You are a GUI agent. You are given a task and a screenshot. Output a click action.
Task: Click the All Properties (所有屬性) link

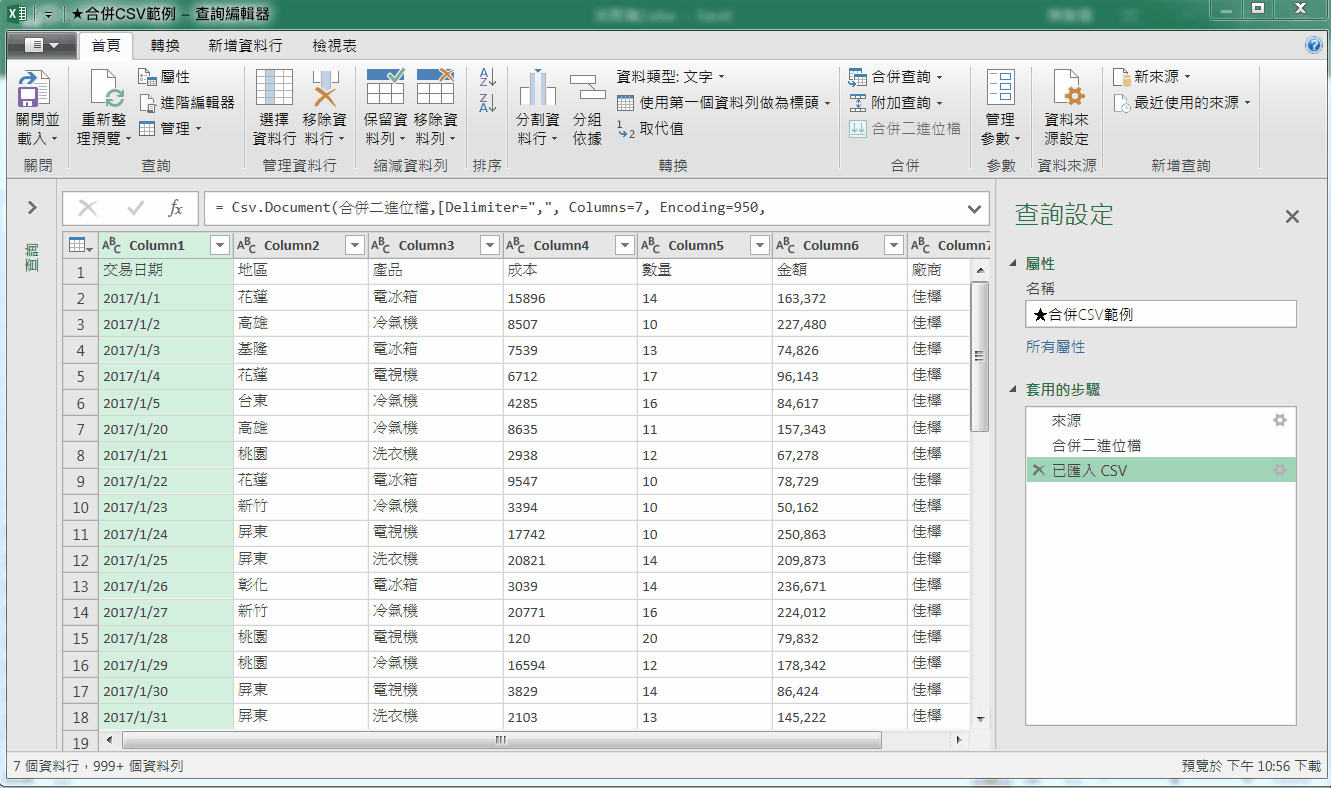1055,347
